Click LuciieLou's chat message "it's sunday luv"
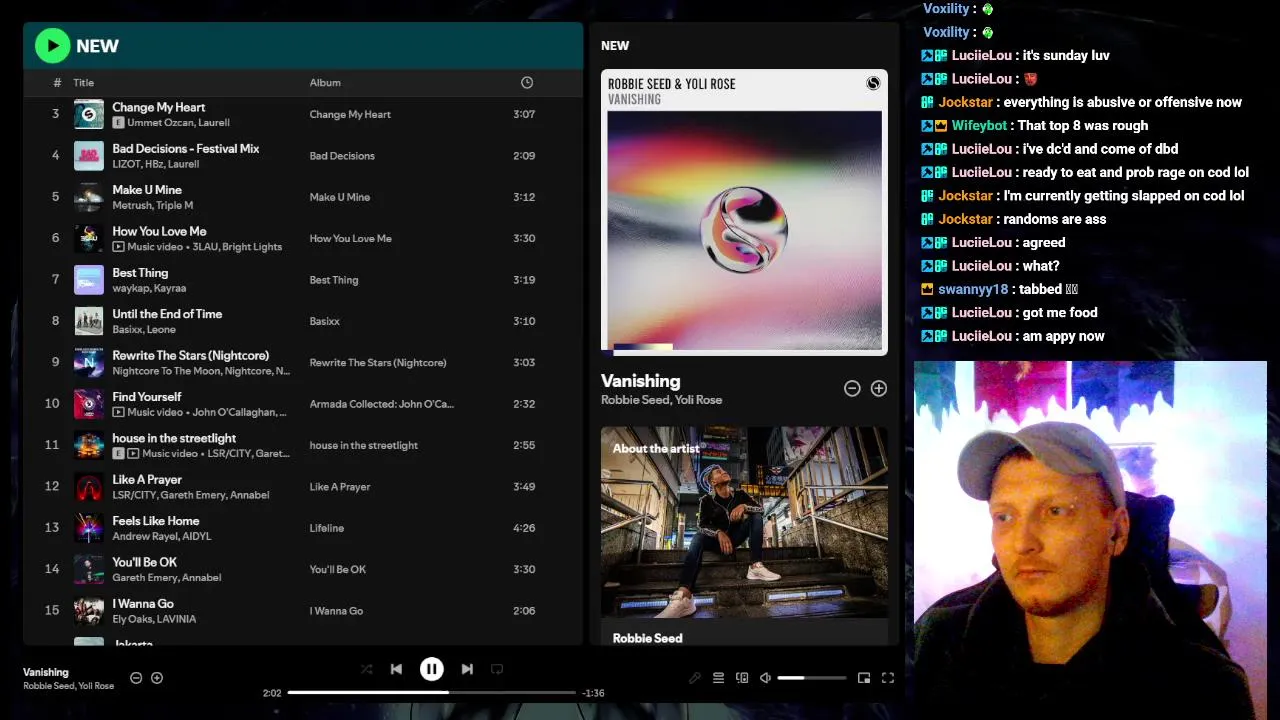This screenshot has height=720, width=1280. (1066, 55)
